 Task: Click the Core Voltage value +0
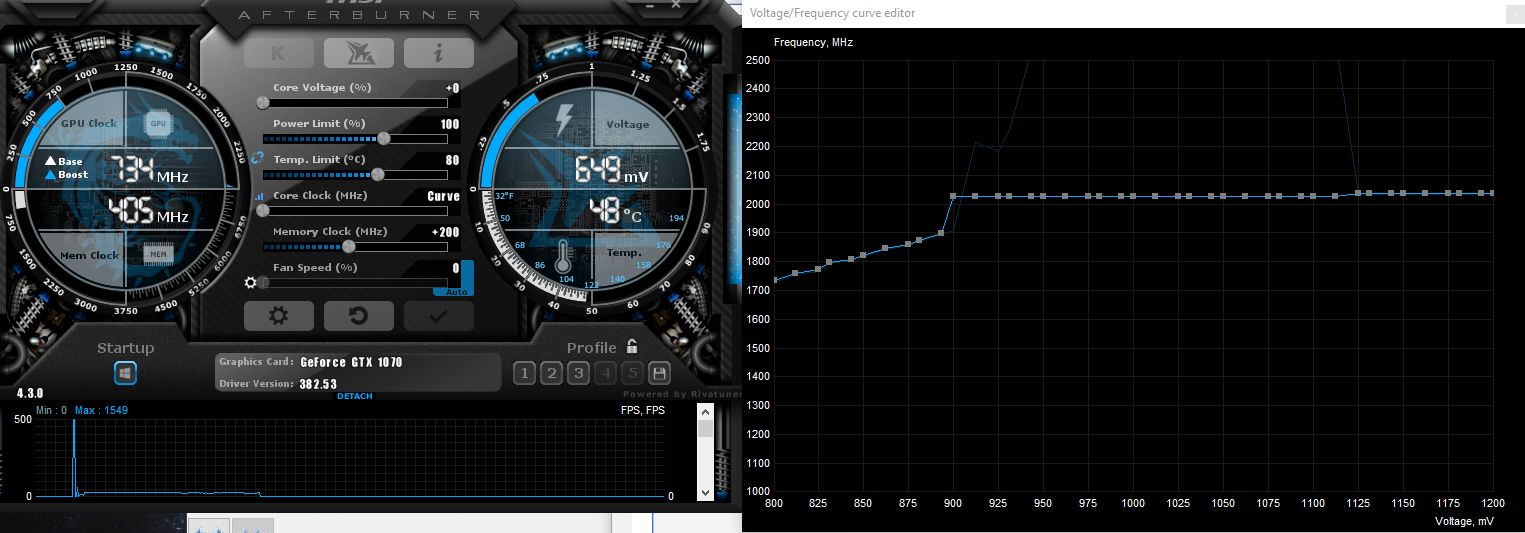(452, 88)
